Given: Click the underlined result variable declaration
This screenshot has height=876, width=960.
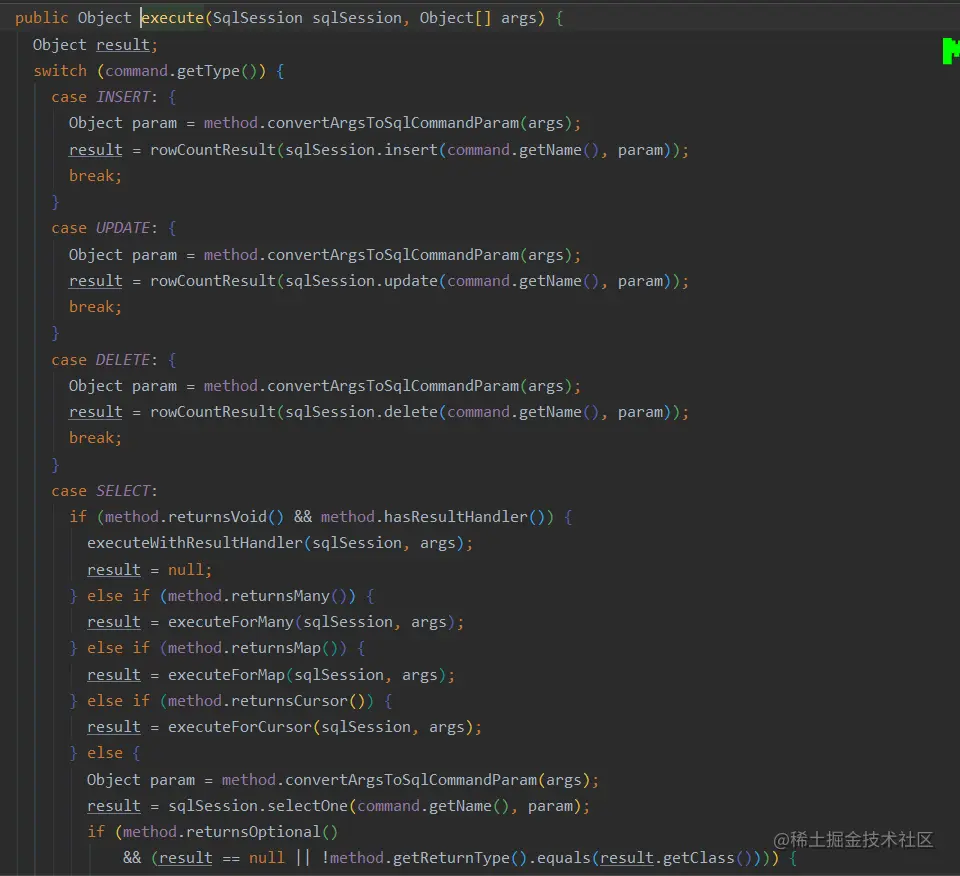Looking at the screenshot, I should pyautogui.click(x=123, y=44).
